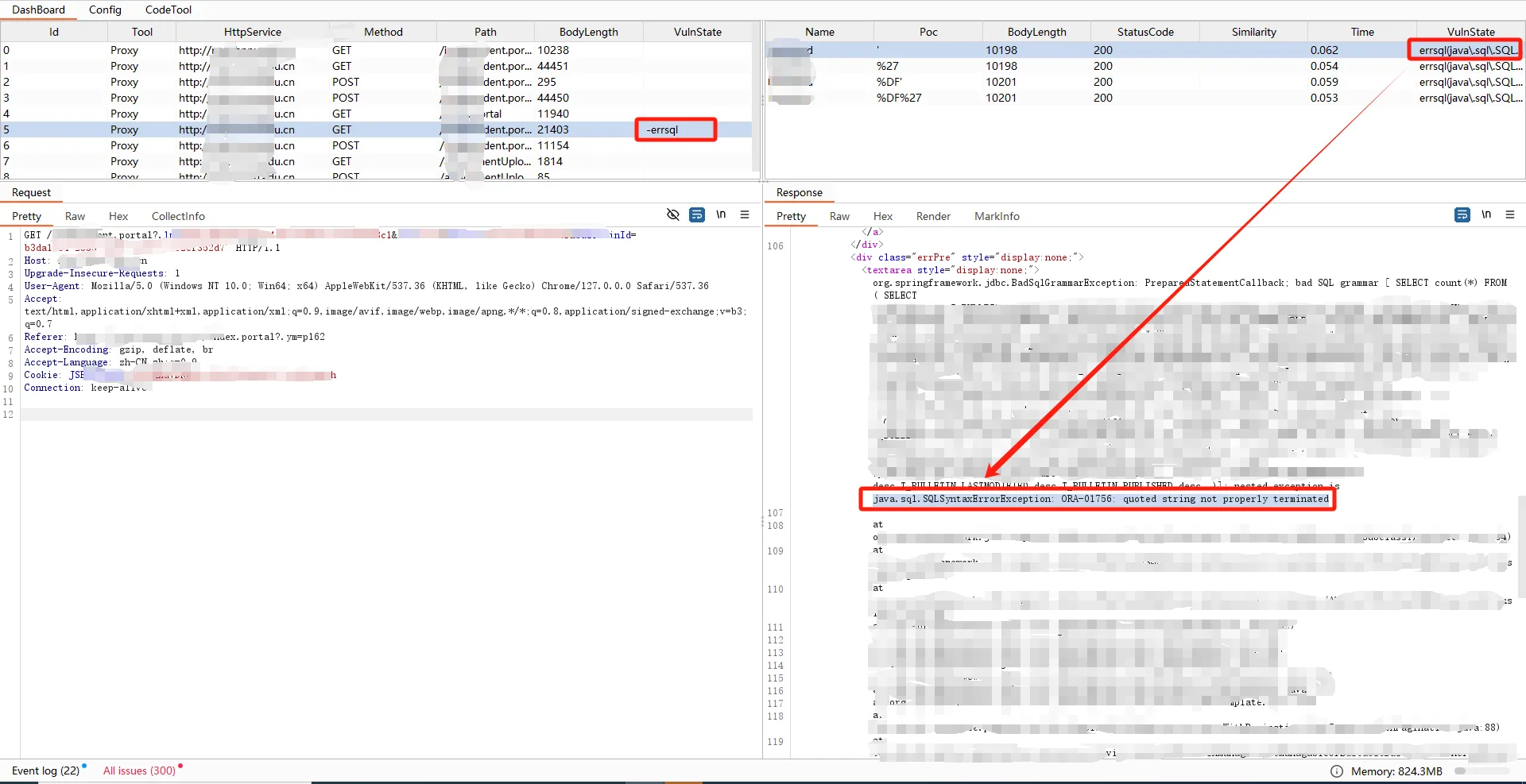This screenshot has width=1526, height=784.
Task: Open the Response panel hamburger menu
Action: pos(1510,214)
